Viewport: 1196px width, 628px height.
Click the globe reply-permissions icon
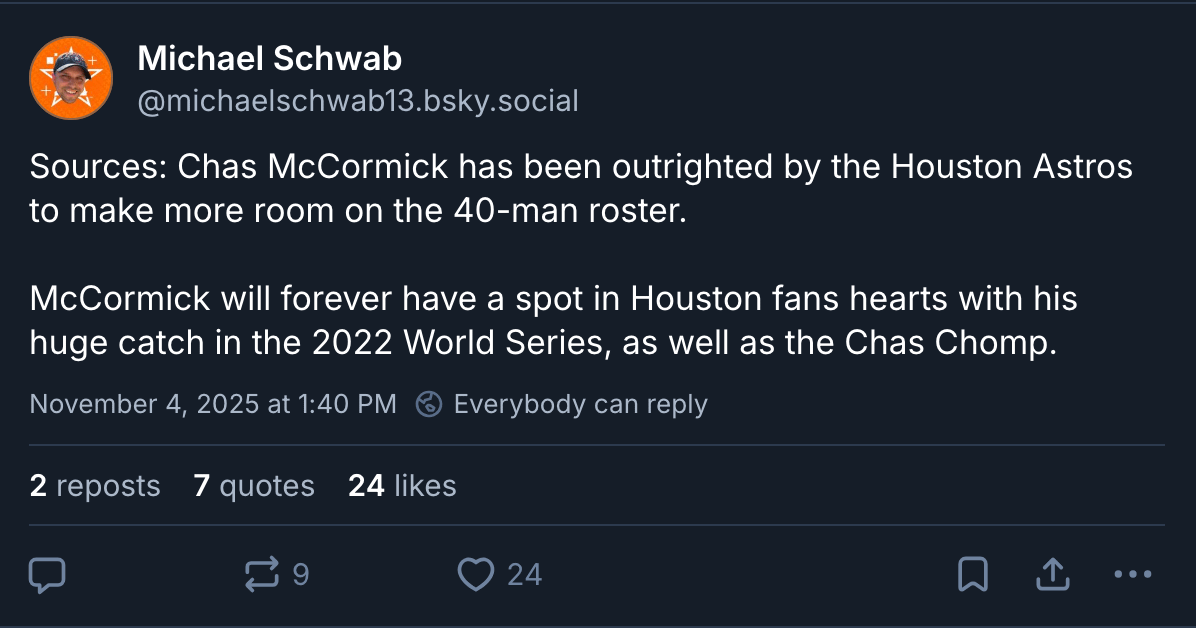[x=428, y=404]
